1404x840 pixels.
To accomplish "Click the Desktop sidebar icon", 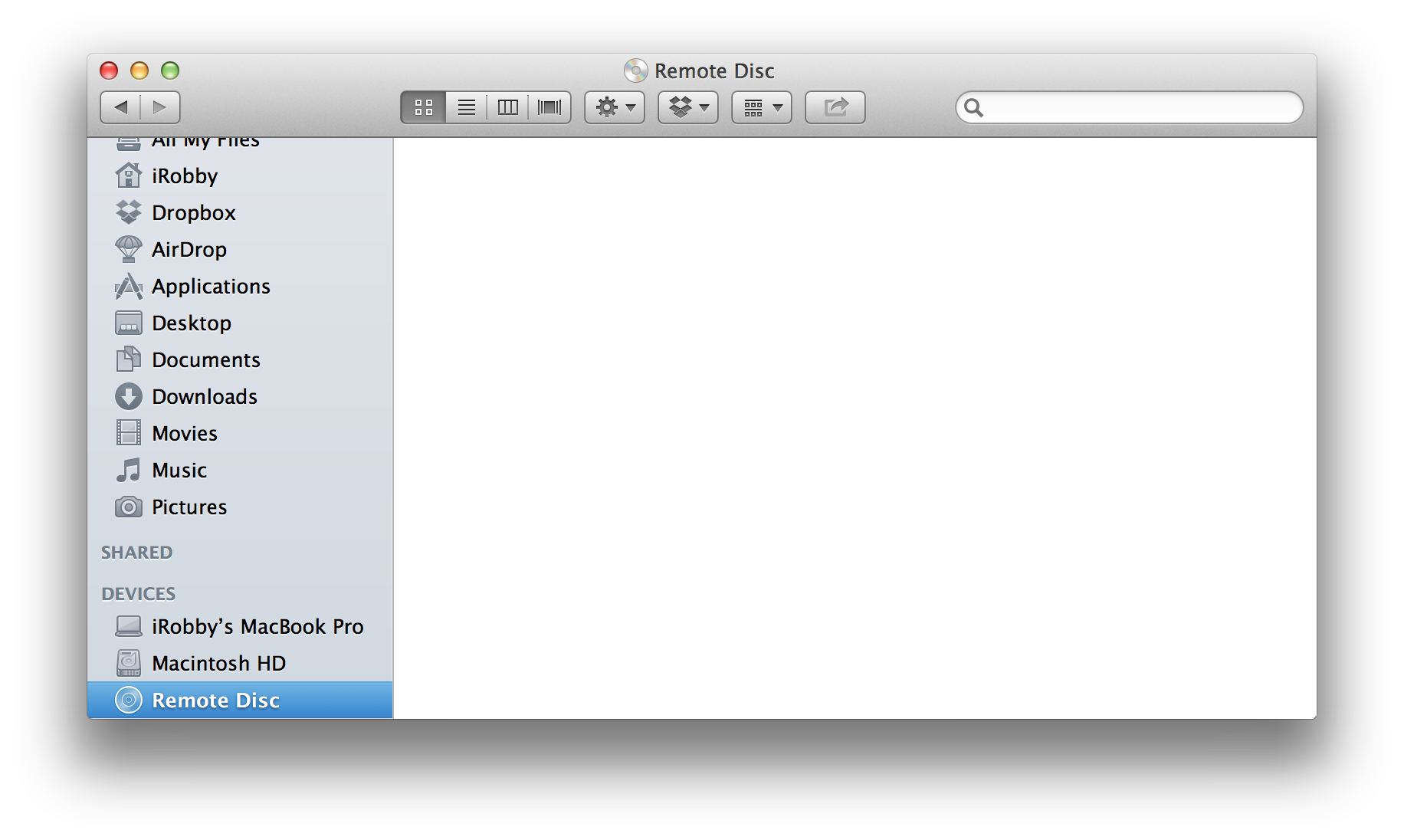I will 128,323.
